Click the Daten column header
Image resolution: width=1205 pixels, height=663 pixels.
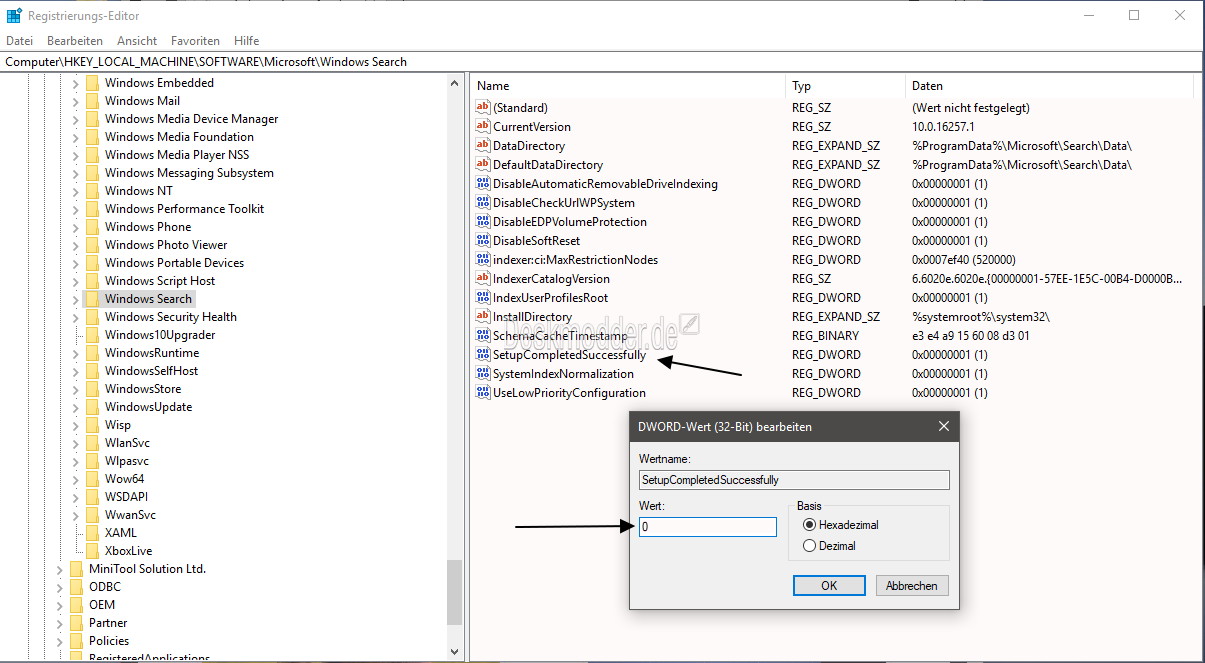coord(1048,86)
